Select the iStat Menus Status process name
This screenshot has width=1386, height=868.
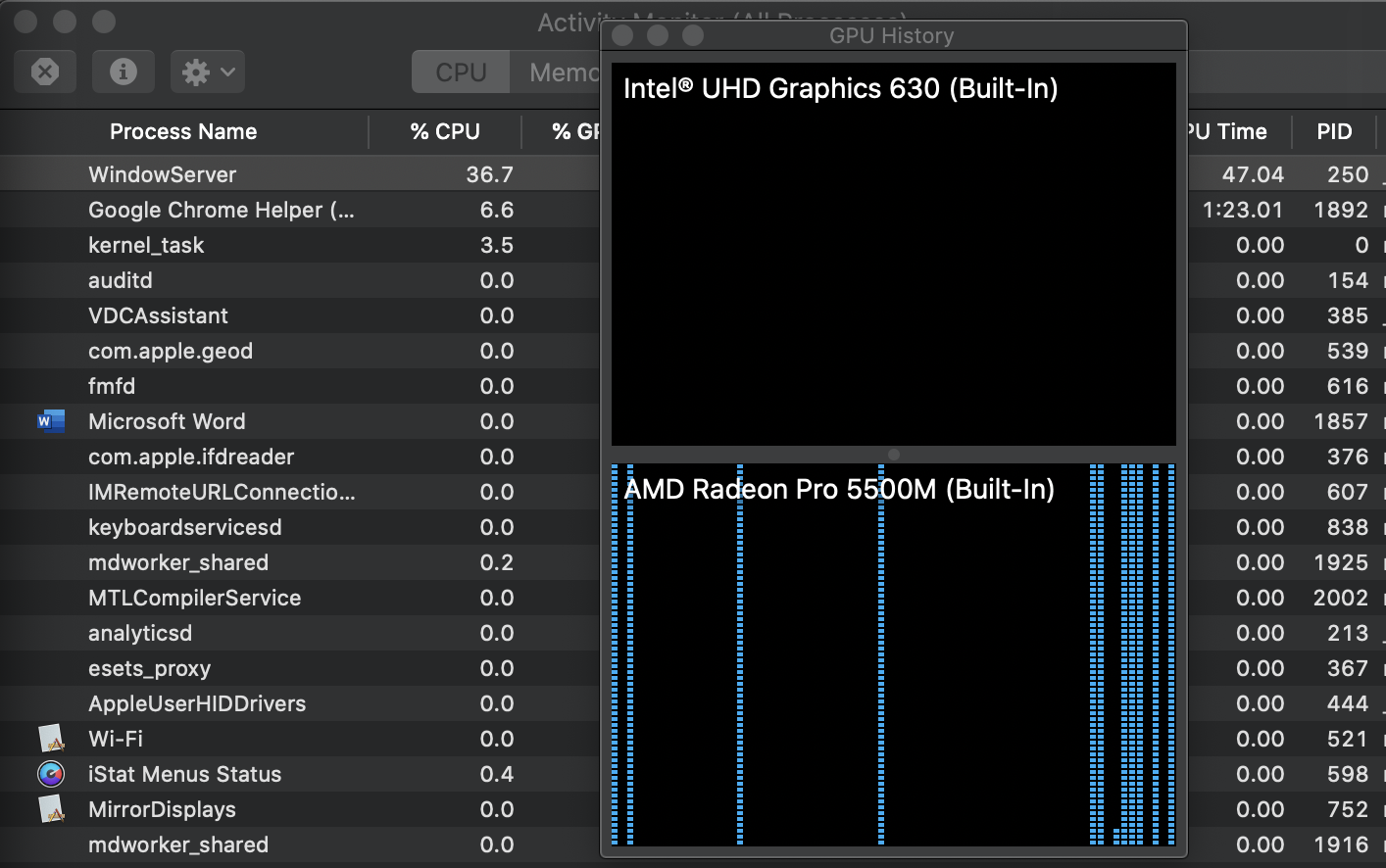tap(185, 774)
